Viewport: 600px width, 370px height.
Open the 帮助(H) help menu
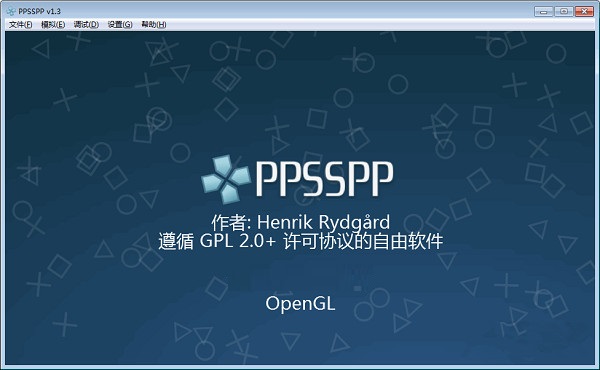point(153,24)
